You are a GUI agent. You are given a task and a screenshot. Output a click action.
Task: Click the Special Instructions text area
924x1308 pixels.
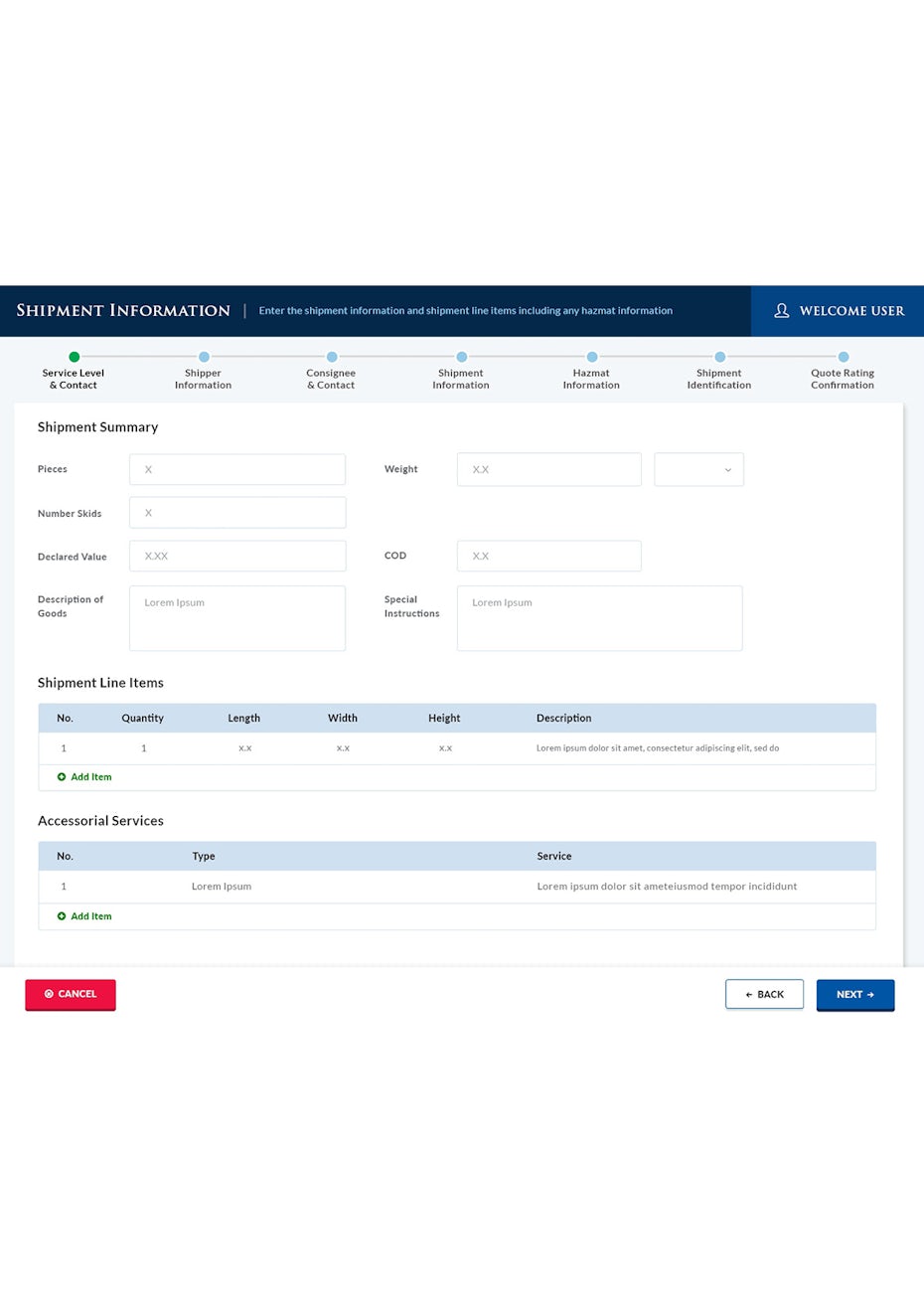tap(599, 618)
